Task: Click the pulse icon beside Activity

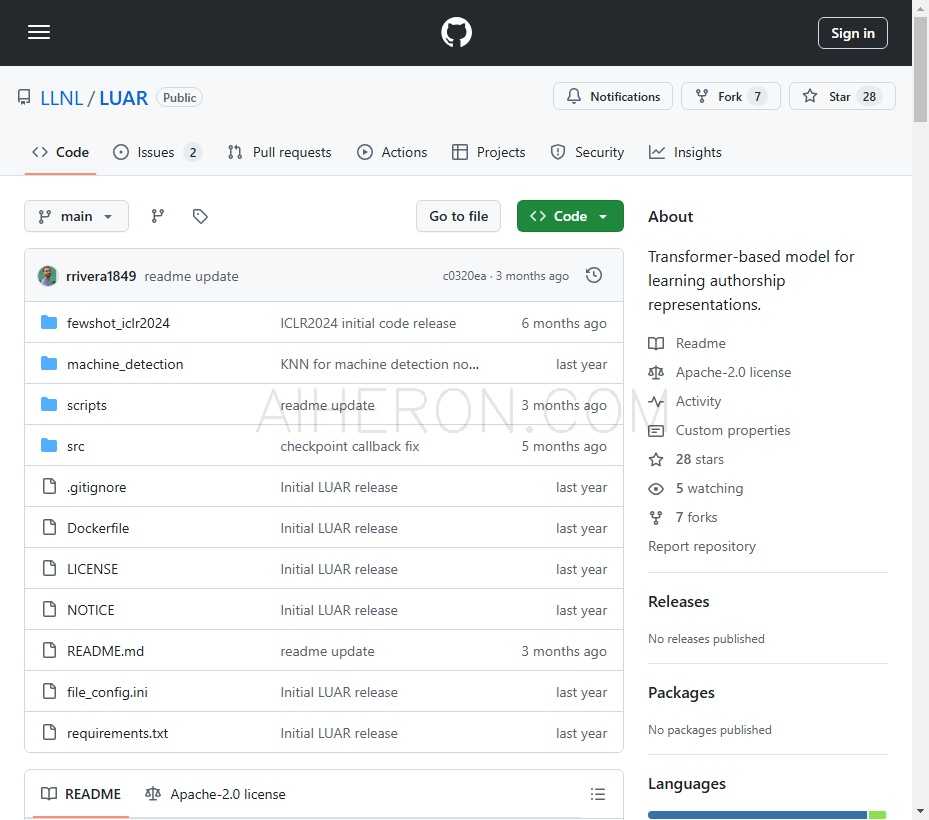Action: 656,402
